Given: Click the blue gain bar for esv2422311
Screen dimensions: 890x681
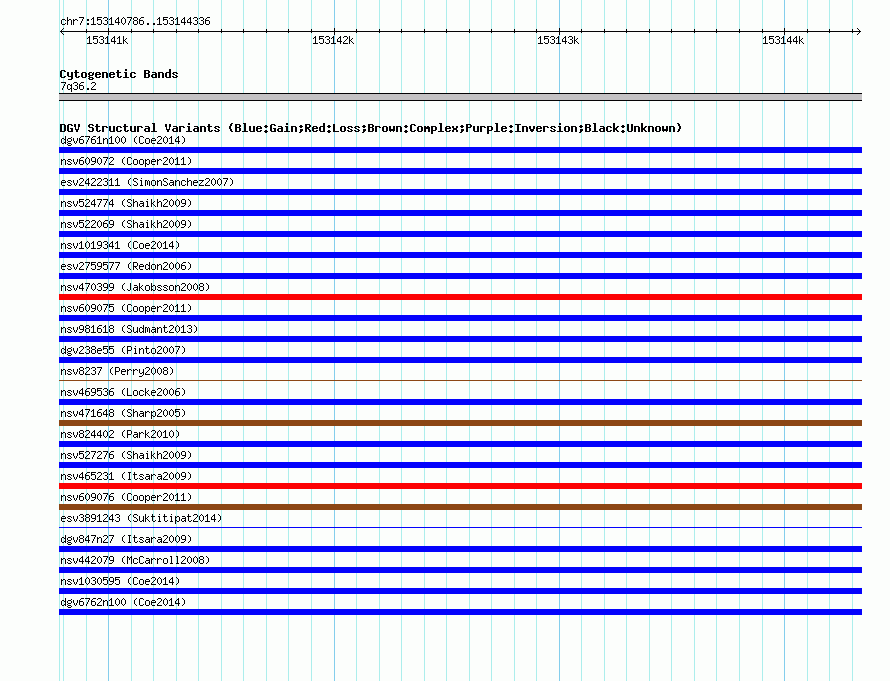Looking at the screenshot, I should (460, 192).
